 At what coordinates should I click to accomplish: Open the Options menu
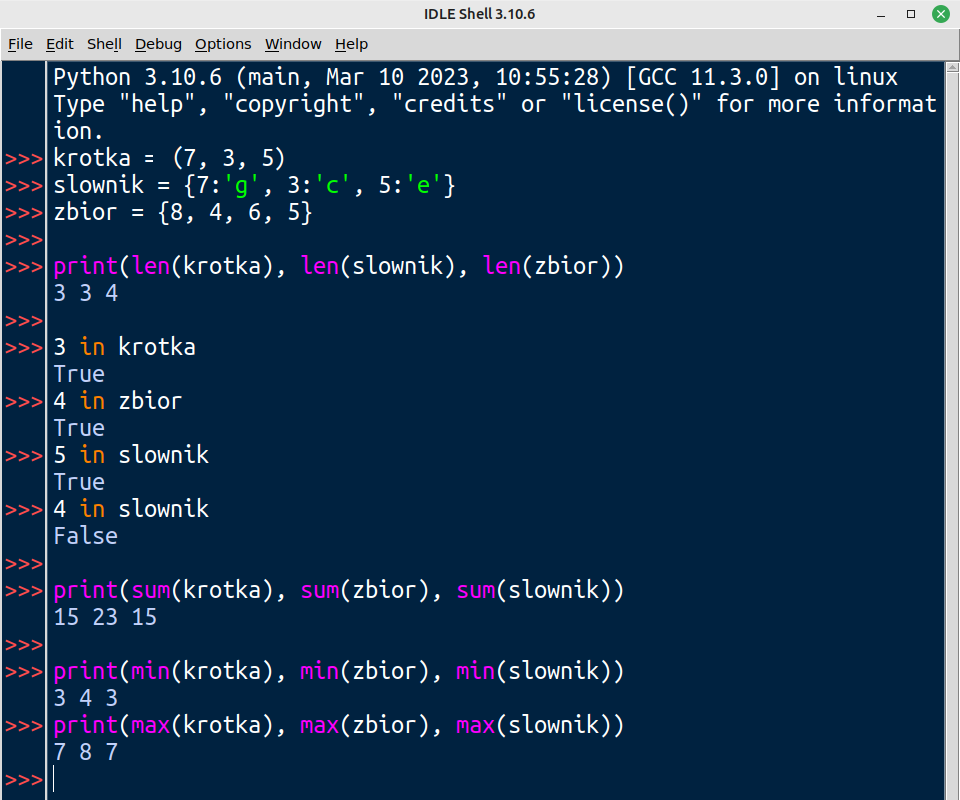coord(223,44)
